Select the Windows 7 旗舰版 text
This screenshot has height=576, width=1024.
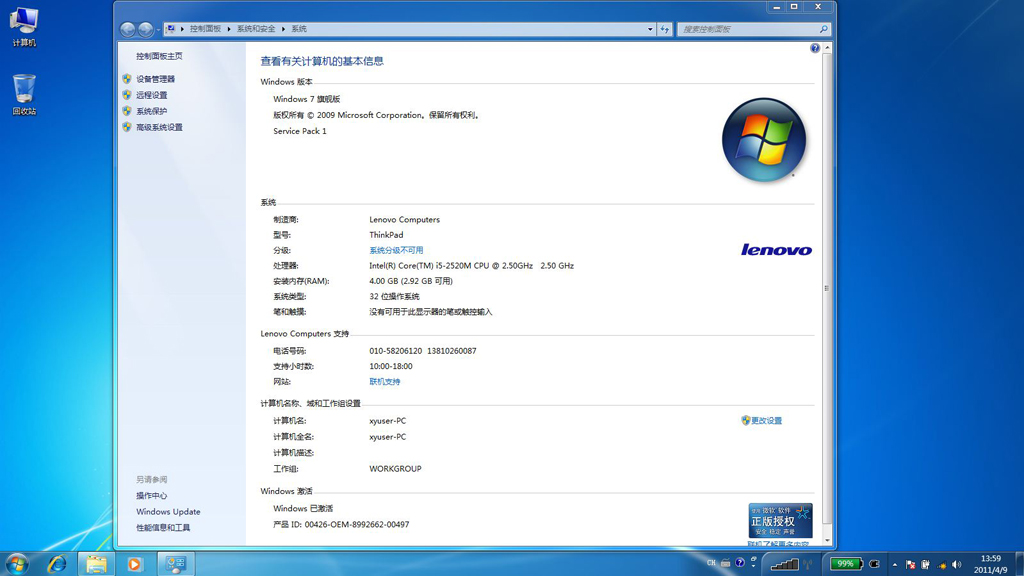coord(307,99)
